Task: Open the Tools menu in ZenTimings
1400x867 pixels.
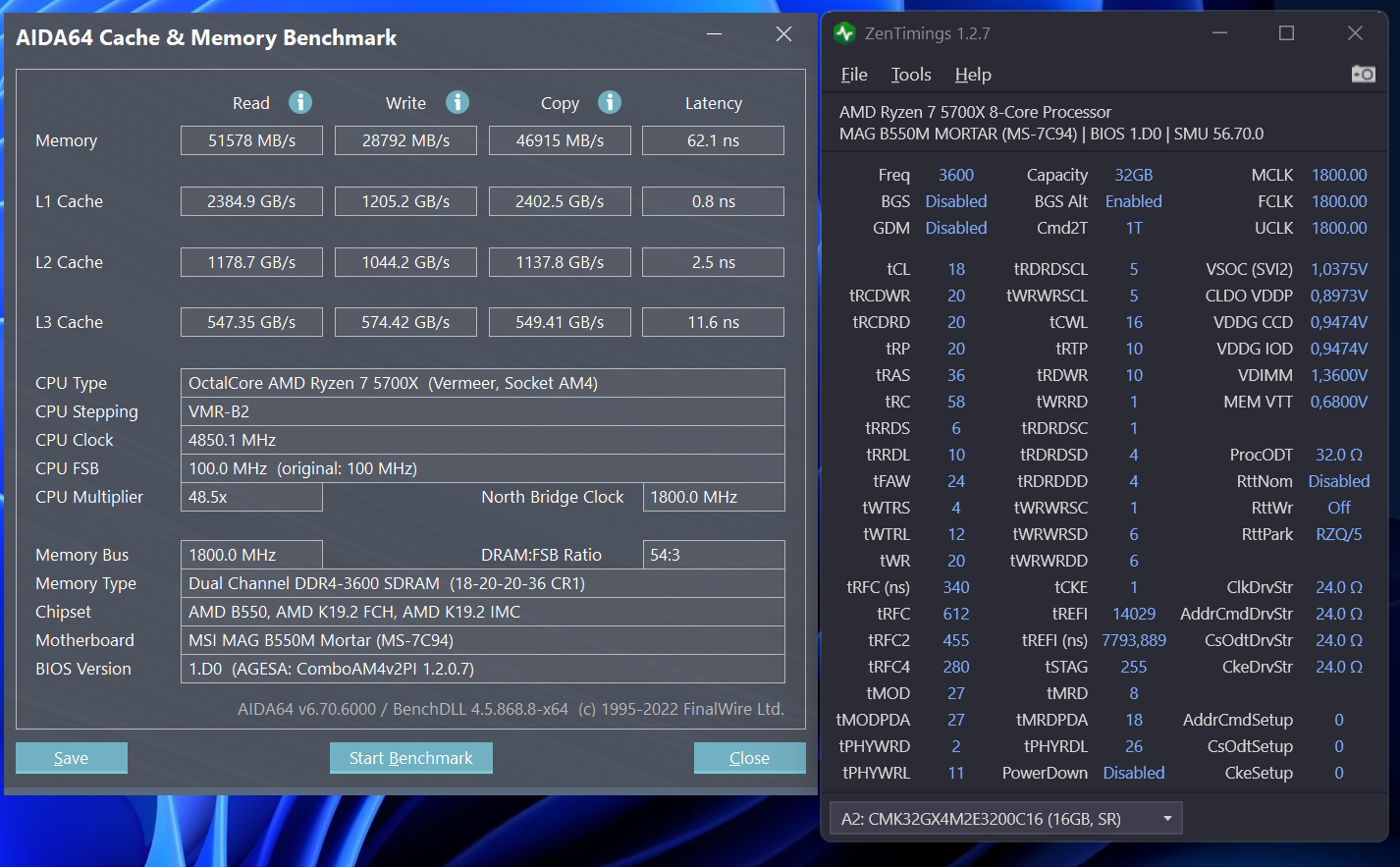Action: [x=911, y=75]
